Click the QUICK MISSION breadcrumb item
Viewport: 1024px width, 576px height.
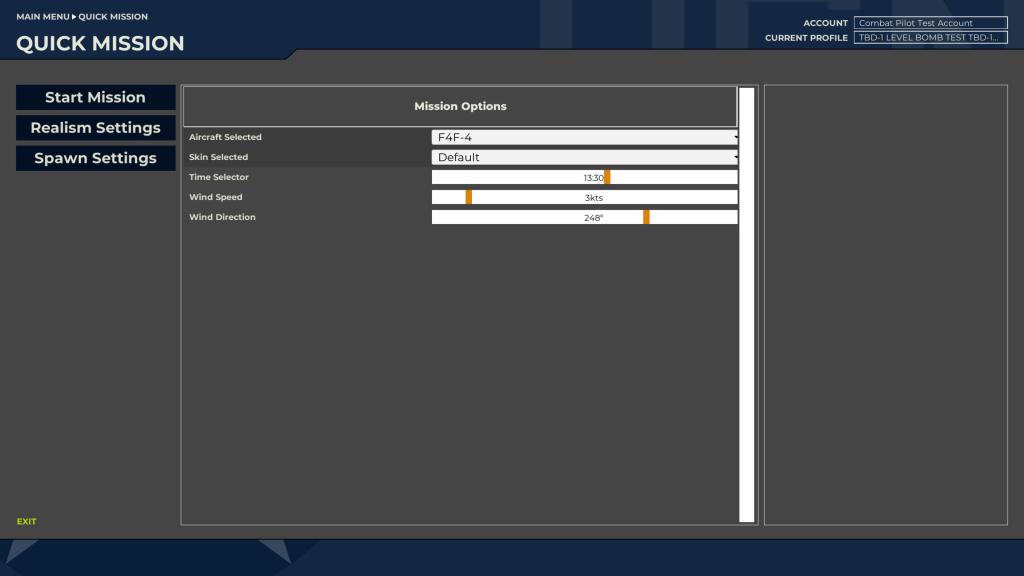[x=113, y=17]
